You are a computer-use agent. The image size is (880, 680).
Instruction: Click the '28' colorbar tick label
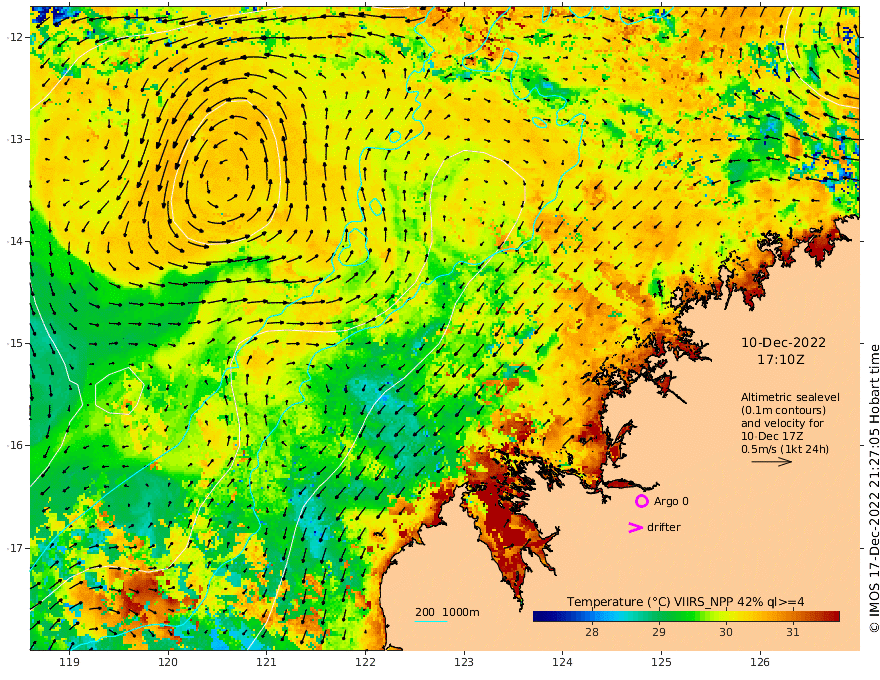pos(592,632)
